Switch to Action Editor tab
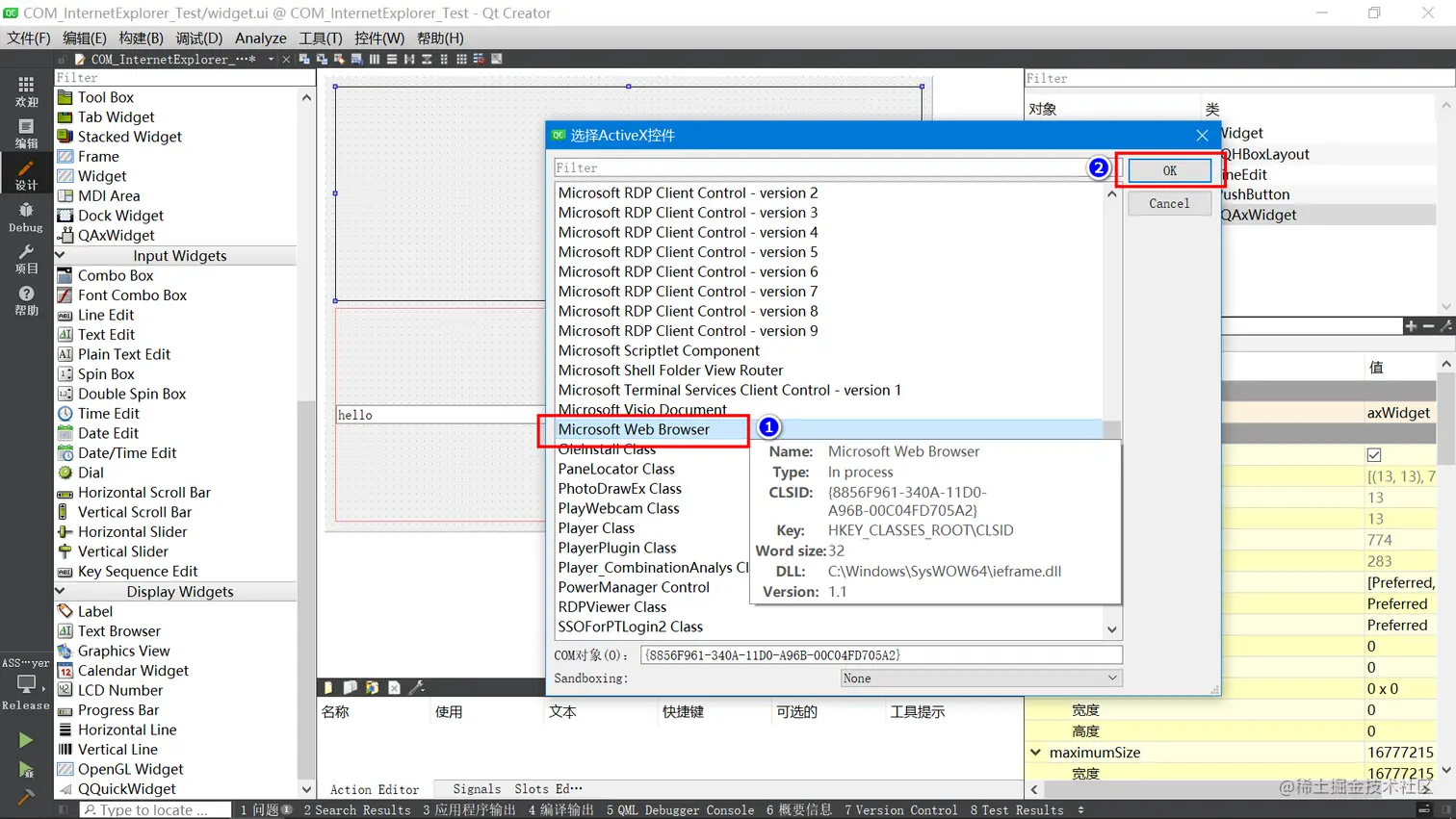The height and width of the screenshot is (819, 1456). [x=375, y=789]
